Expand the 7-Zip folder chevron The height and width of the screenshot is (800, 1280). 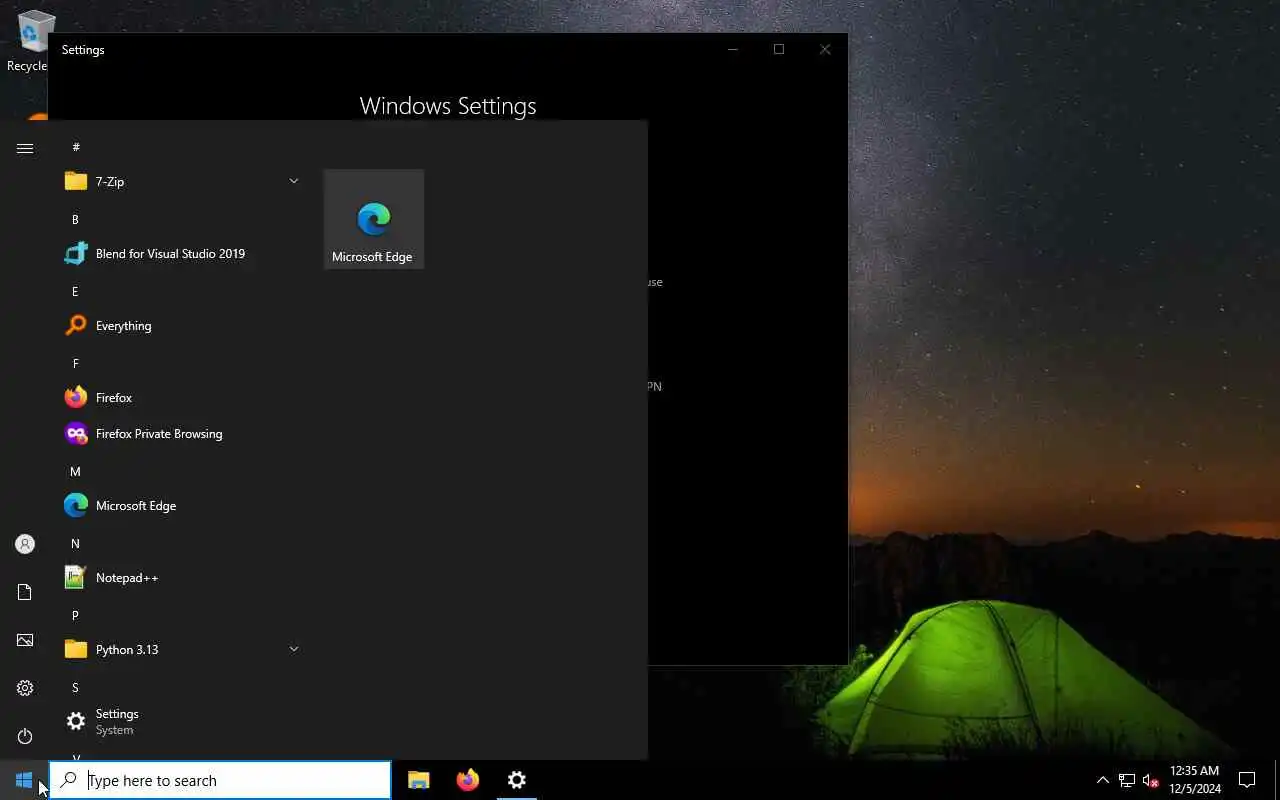294,181
